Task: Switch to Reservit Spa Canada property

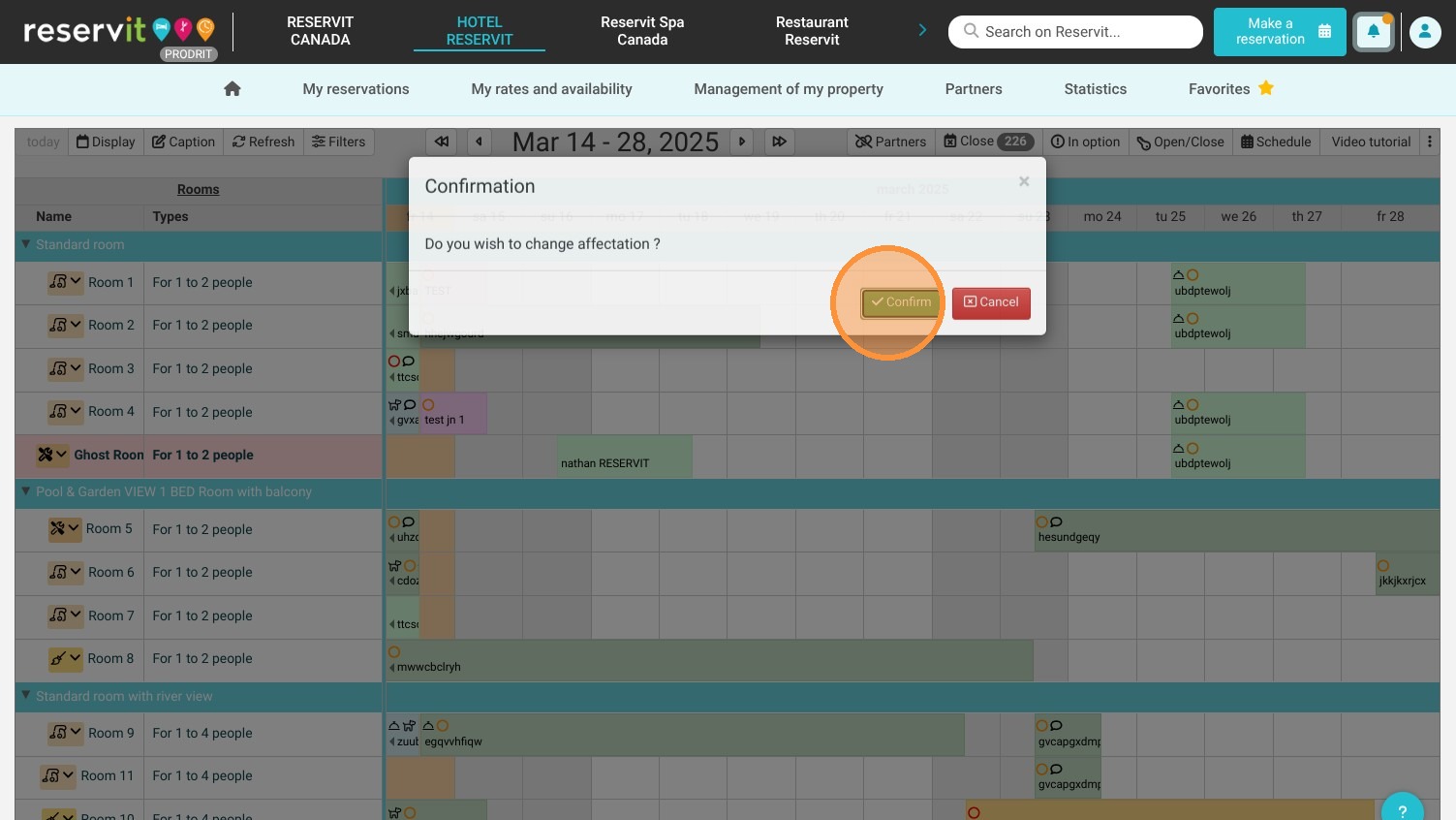Action: (642, 31)
